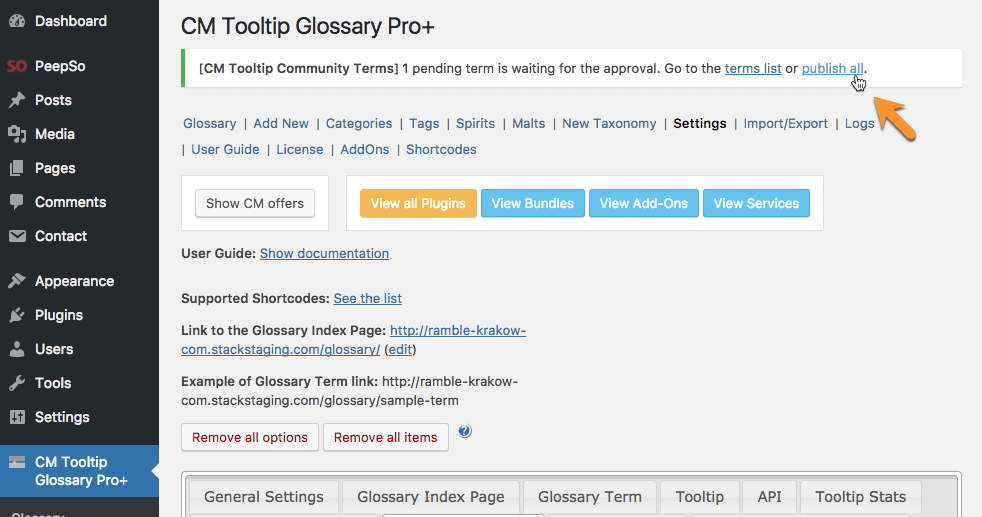This screenshot has width=982, height=517.
Task: Click the Appearance paintbrush icon
Action: [x=17, y=281]
